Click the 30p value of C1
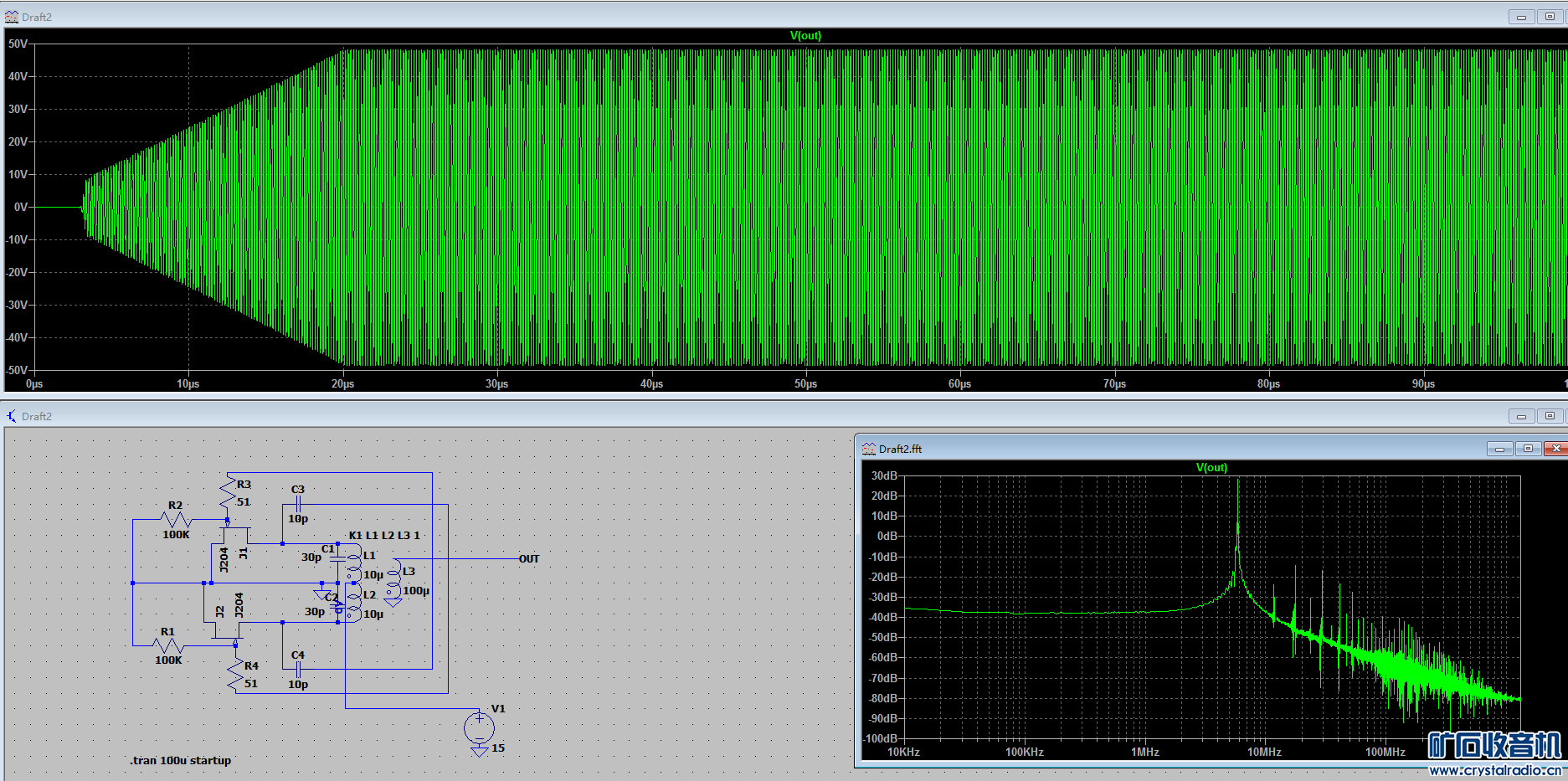The image size is (1568, 781). pyautogui.click(x=311, y=557)
